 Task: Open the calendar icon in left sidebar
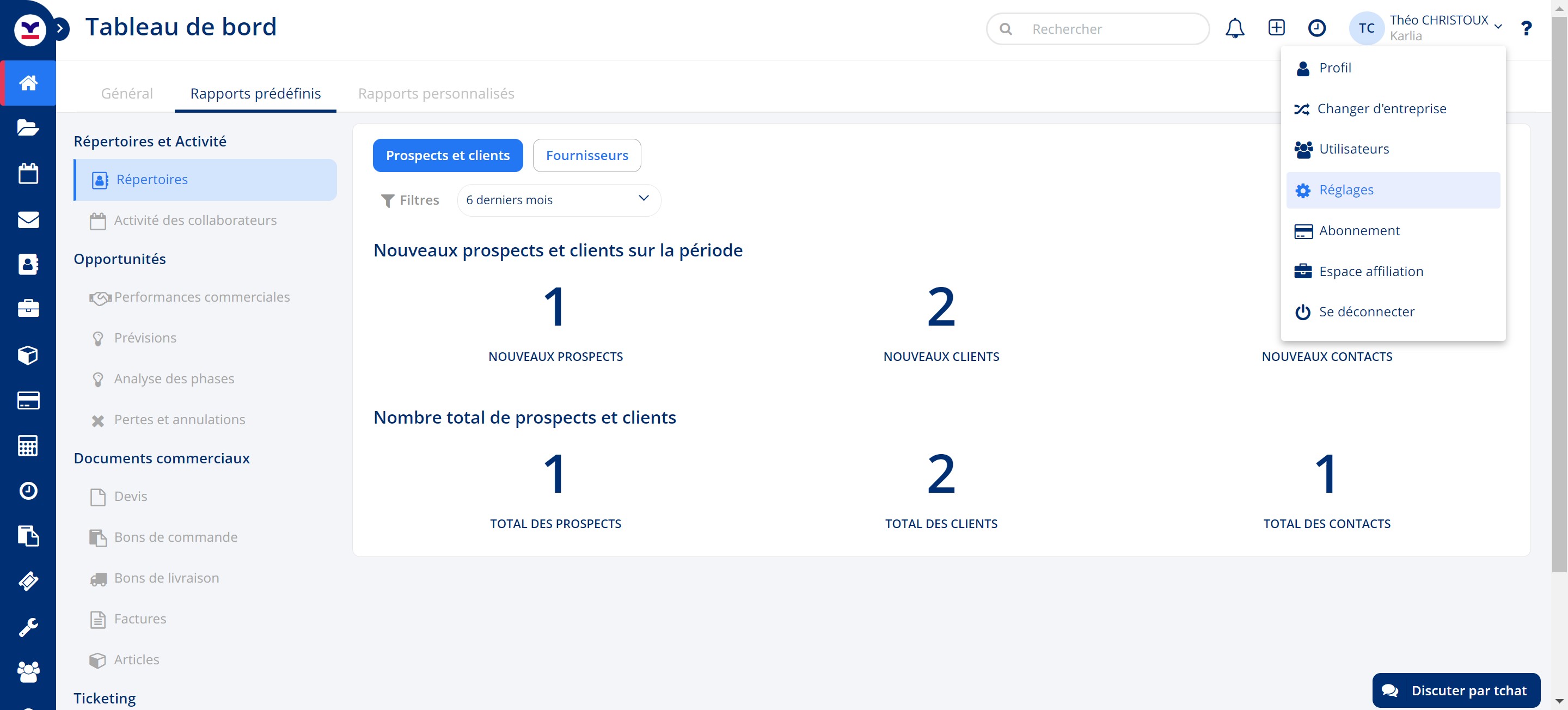pos(28,174)
